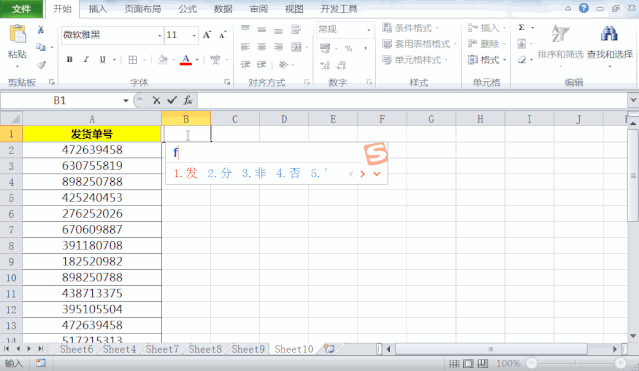Confirm entry with the checkmark button

coord(172,100)
